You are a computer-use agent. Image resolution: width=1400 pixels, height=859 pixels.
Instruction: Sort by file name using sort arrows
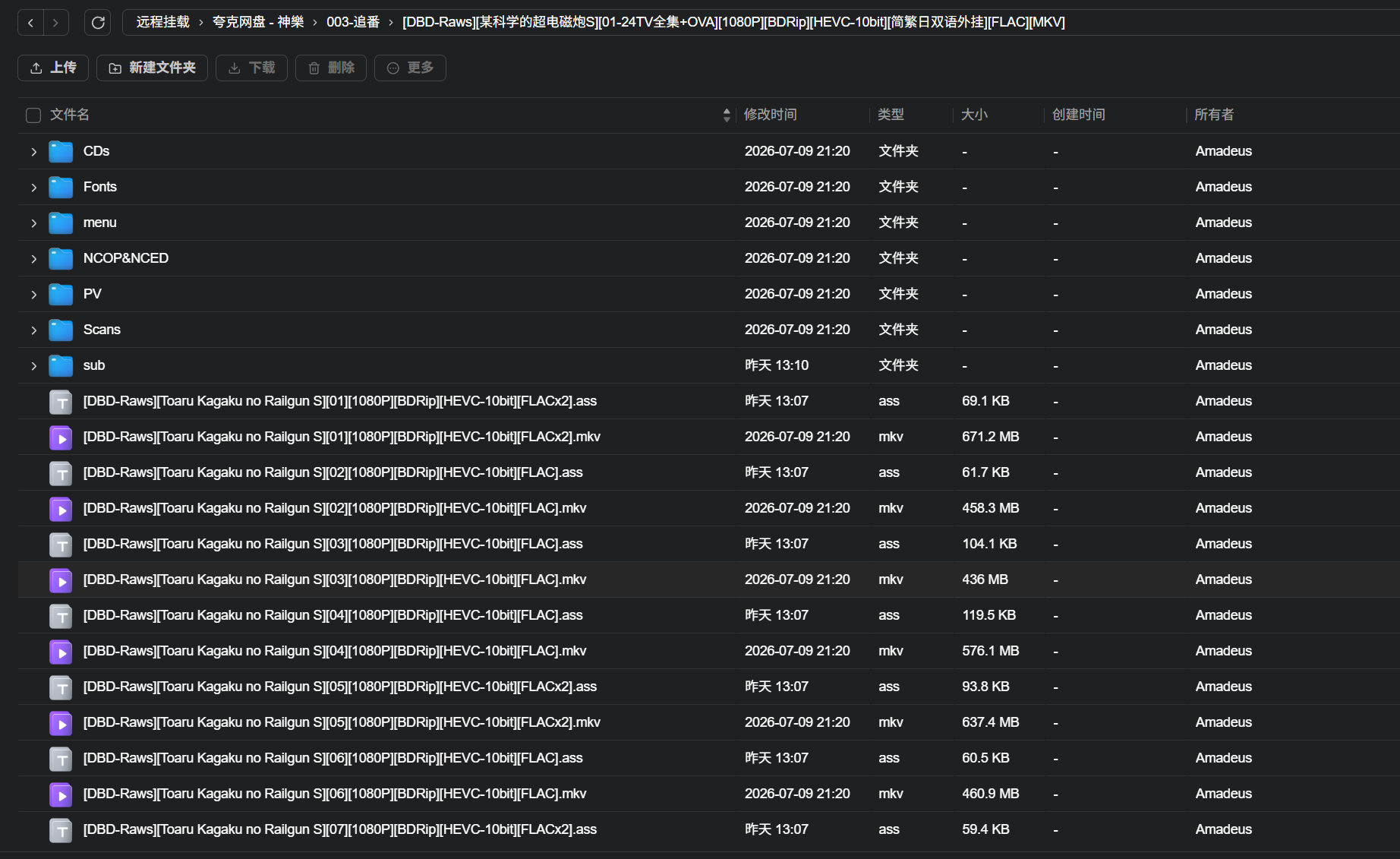pyautogui.click(x=727, y=115)
